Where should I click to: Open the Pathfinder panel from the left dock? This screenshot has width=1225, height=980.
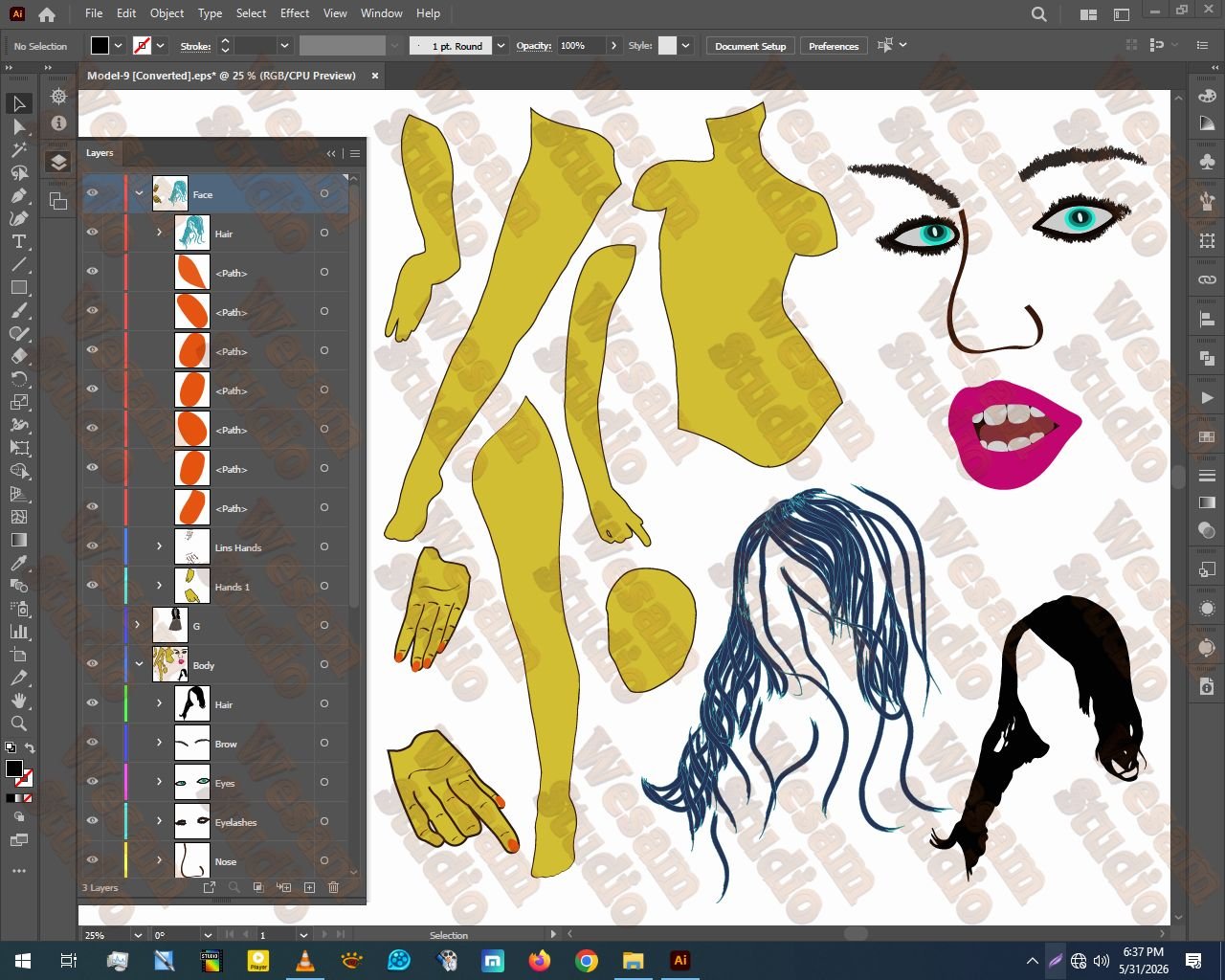click(x=58, y=201)
